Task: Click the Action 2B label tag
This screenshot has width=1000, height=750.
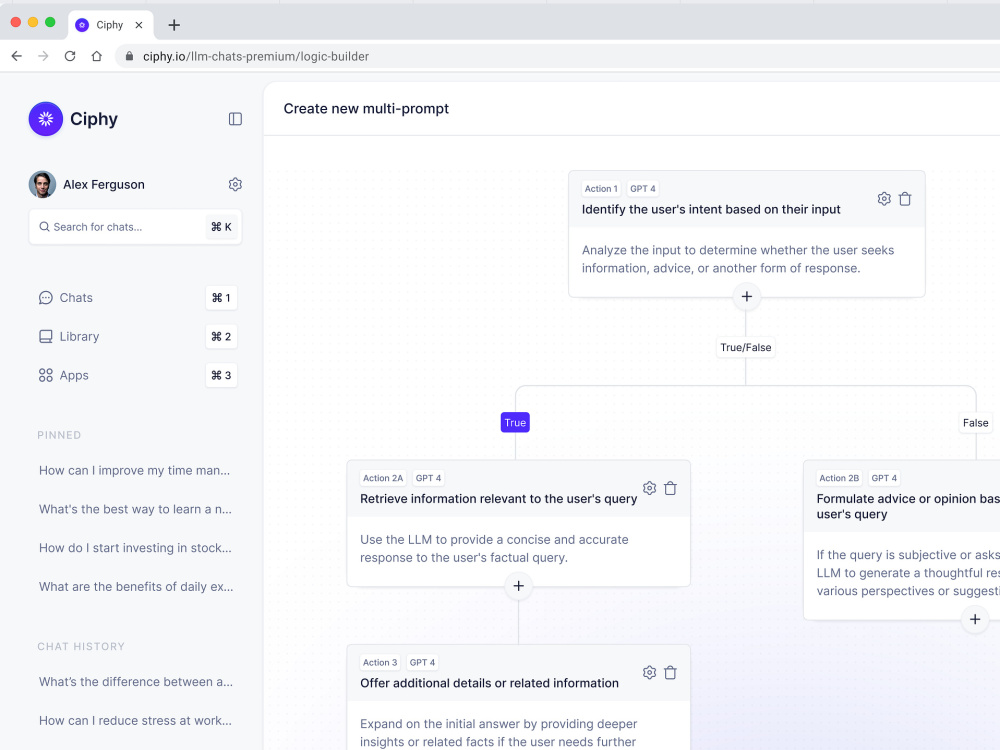Action: pyautogui.click(x=839, y=478)
